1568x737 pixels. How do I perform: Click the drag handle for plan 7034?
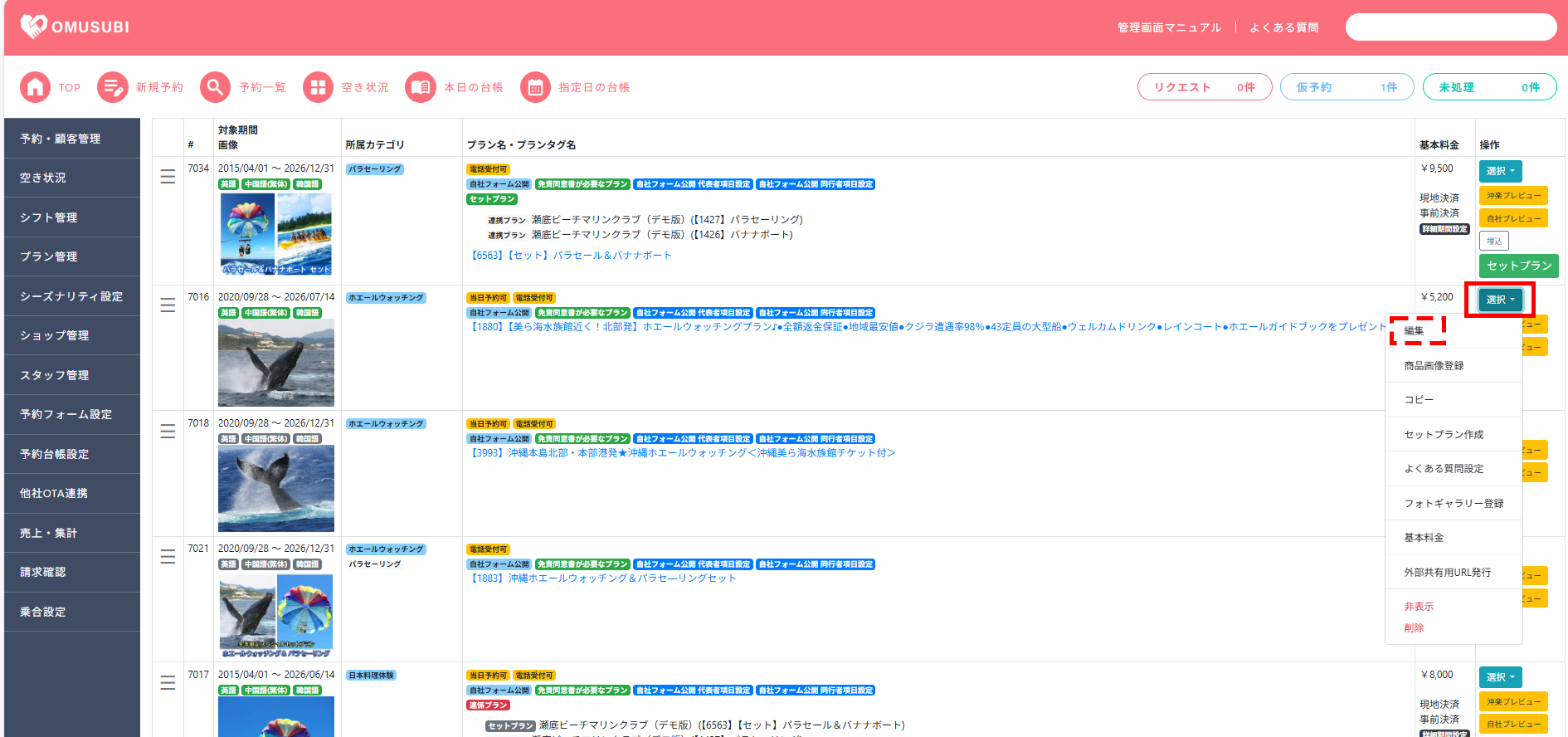tap(168, 177)
